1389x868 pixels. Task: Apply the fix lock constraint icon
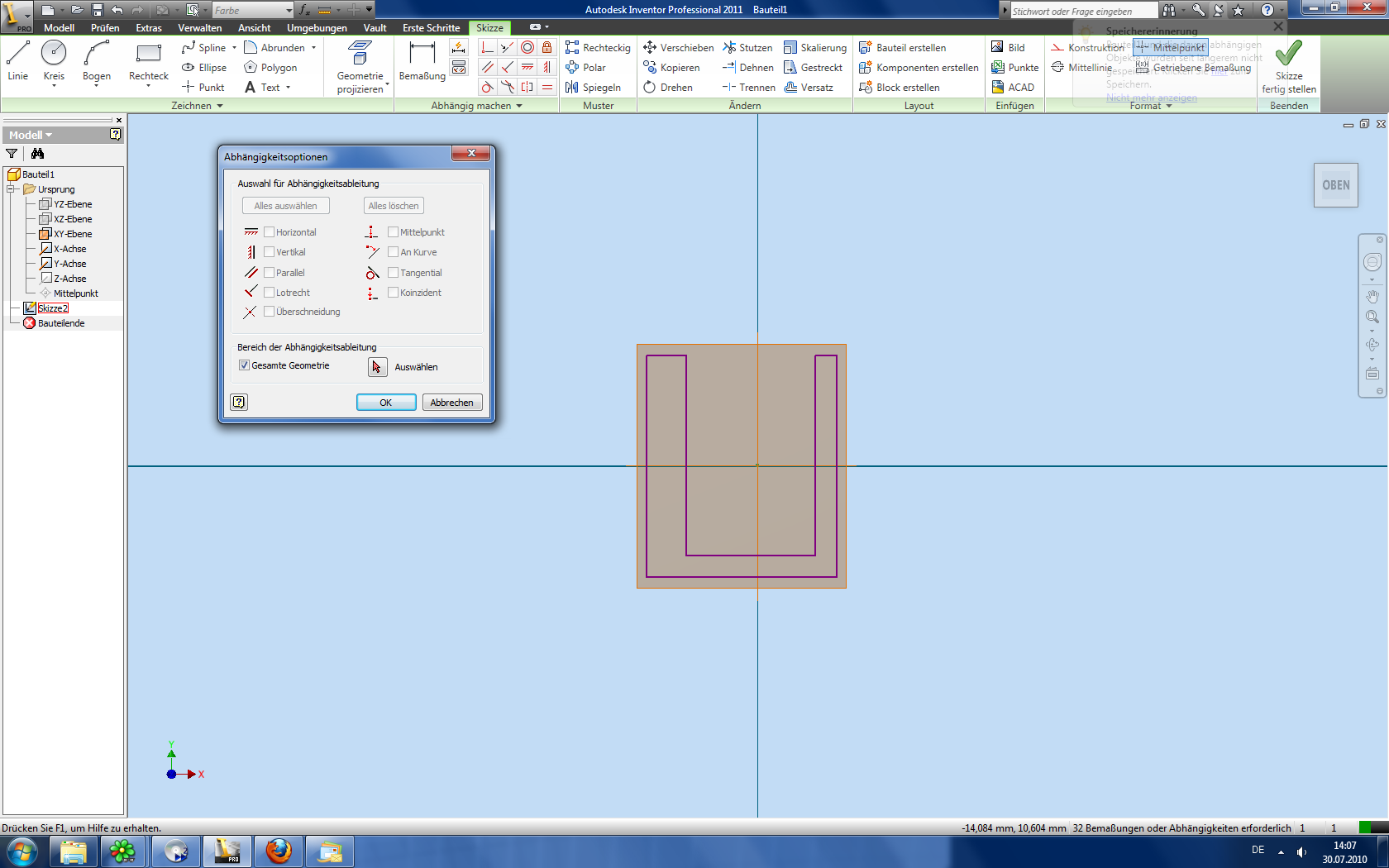click(x=547, y=48)
